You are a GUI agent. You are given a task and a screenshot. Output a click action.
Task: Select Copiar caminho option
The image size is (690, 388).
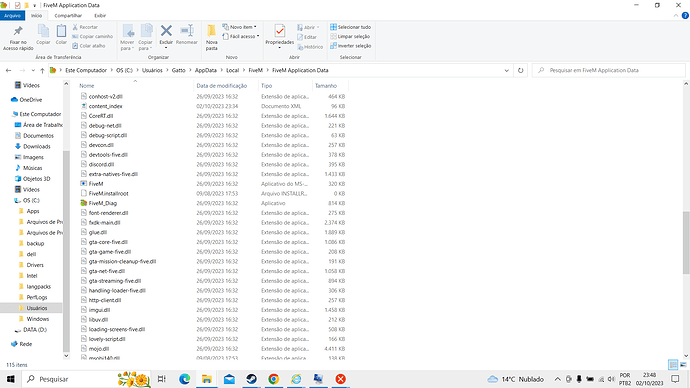(92, 37)
